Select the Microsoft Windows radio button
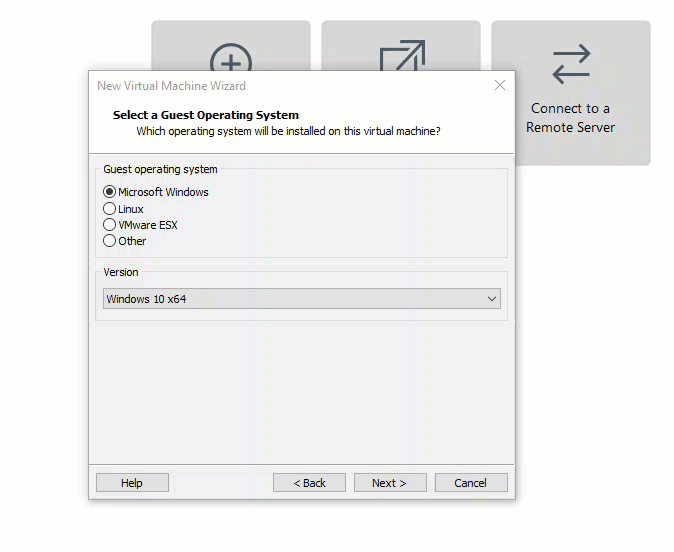Viewport: 674px width, 552px height. [110, 192]
